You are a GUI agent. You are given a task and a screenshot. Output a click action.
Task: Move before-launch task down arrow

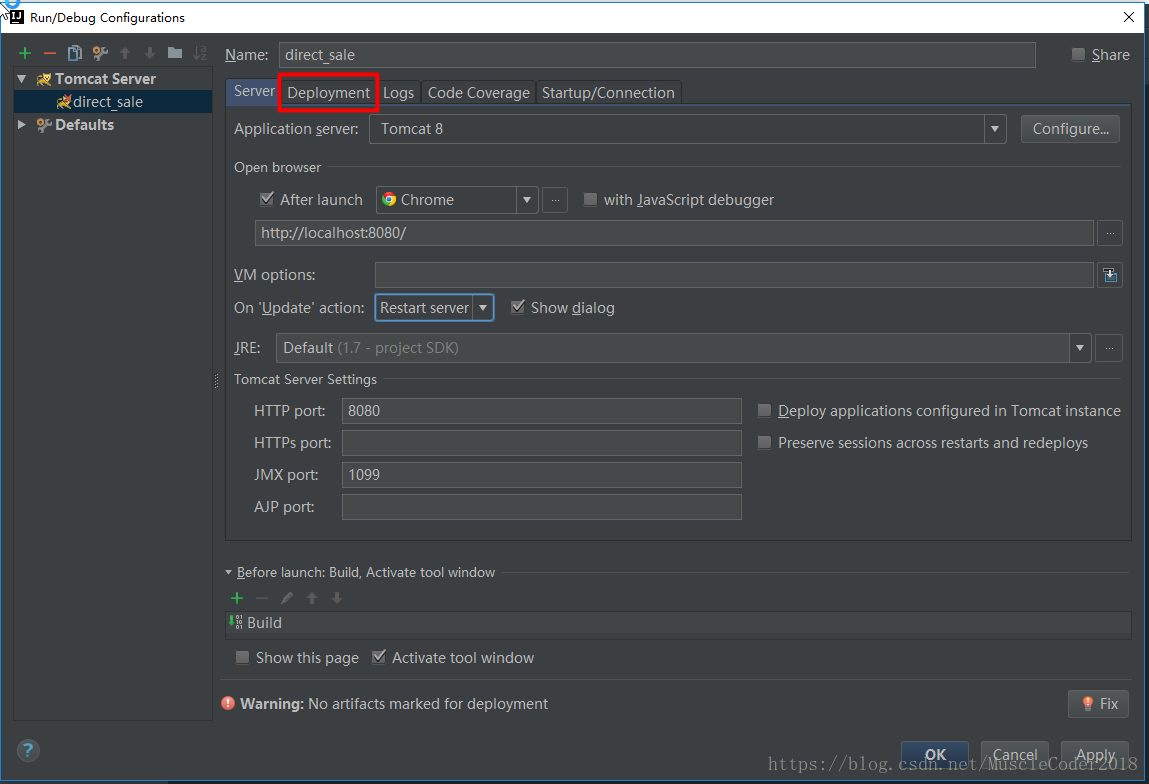point(336,599)
